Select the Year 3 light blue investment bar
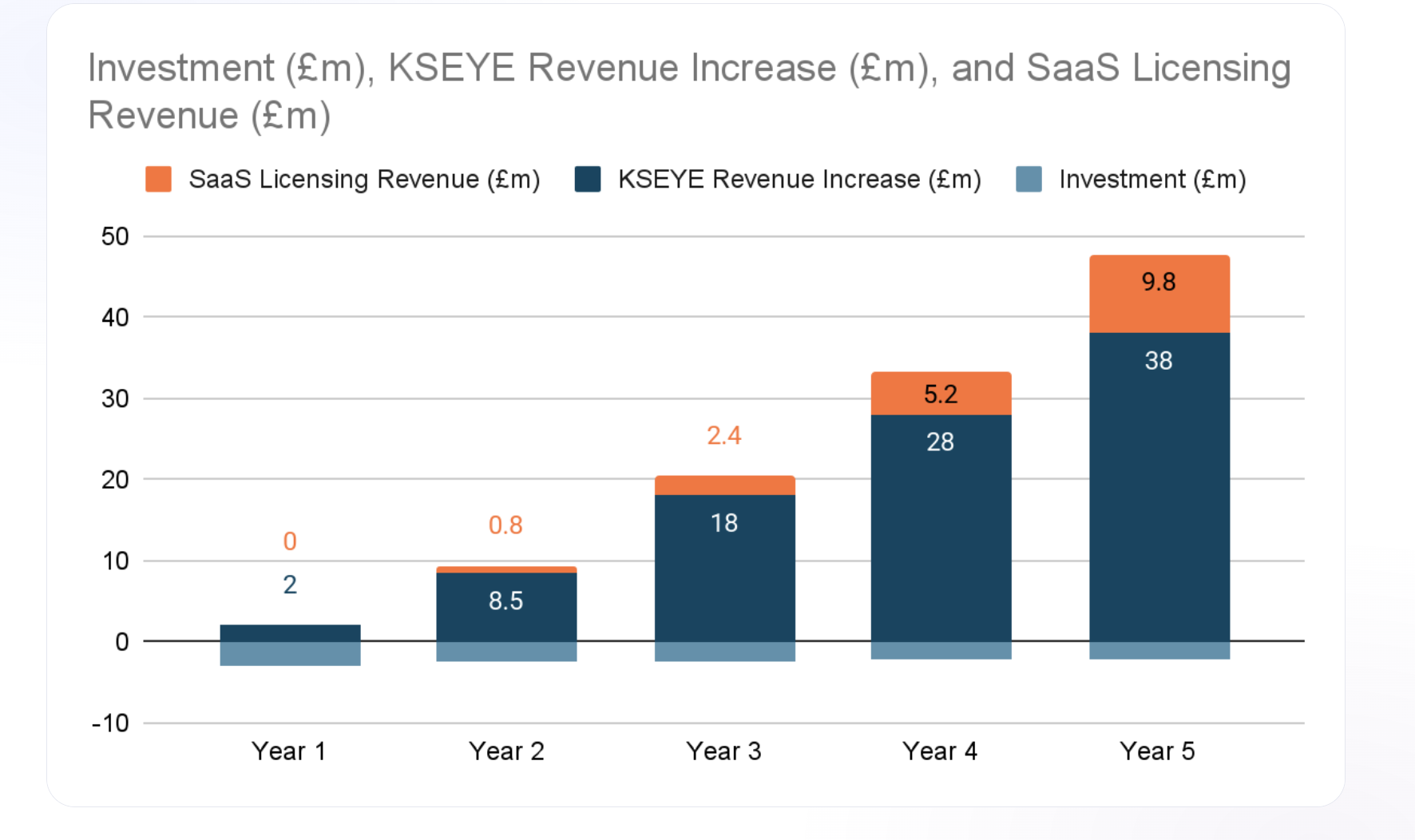The image size is (1415, 840). coord(725,652)
